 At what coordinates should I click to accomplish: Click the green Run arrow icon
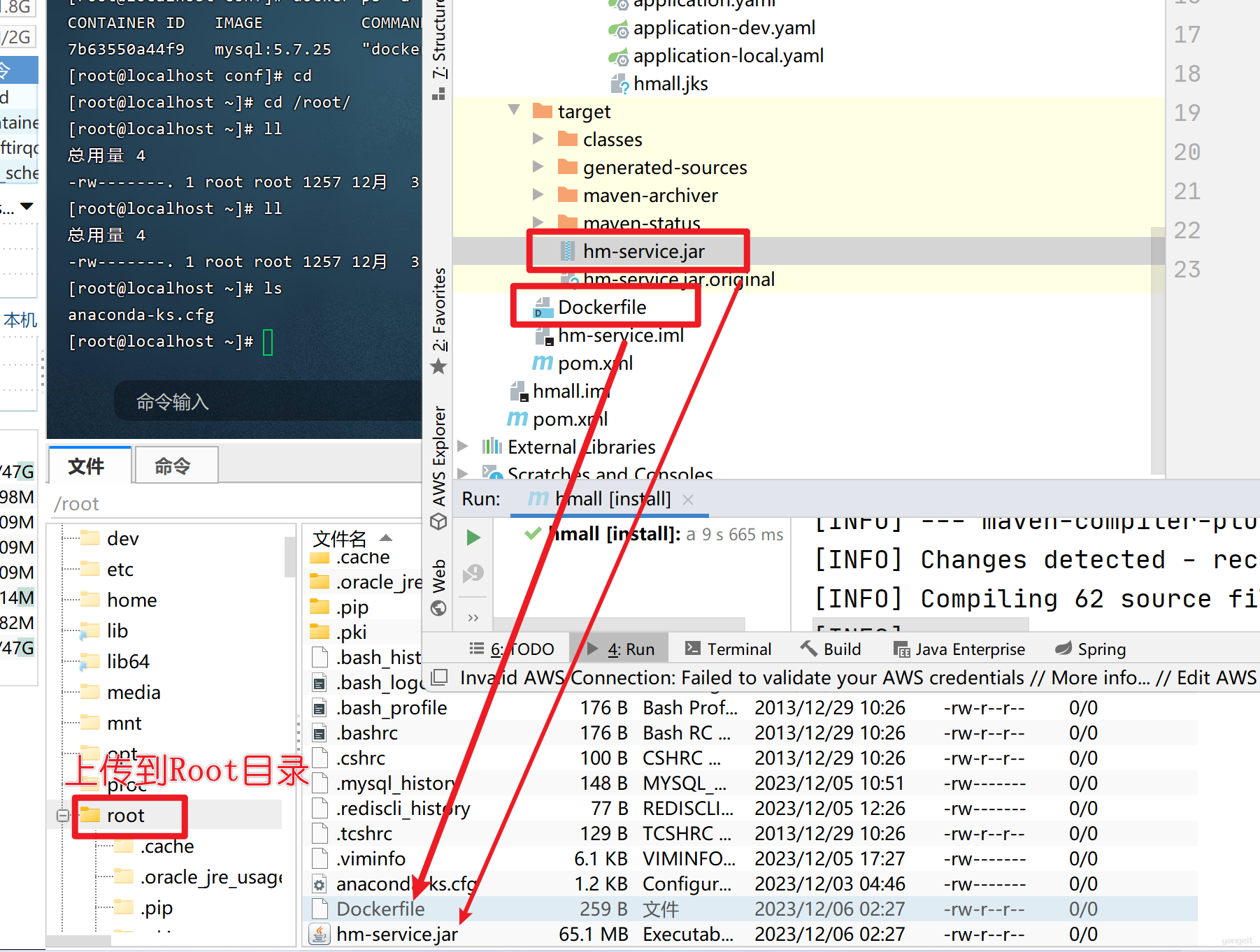(x=473, y=537)
